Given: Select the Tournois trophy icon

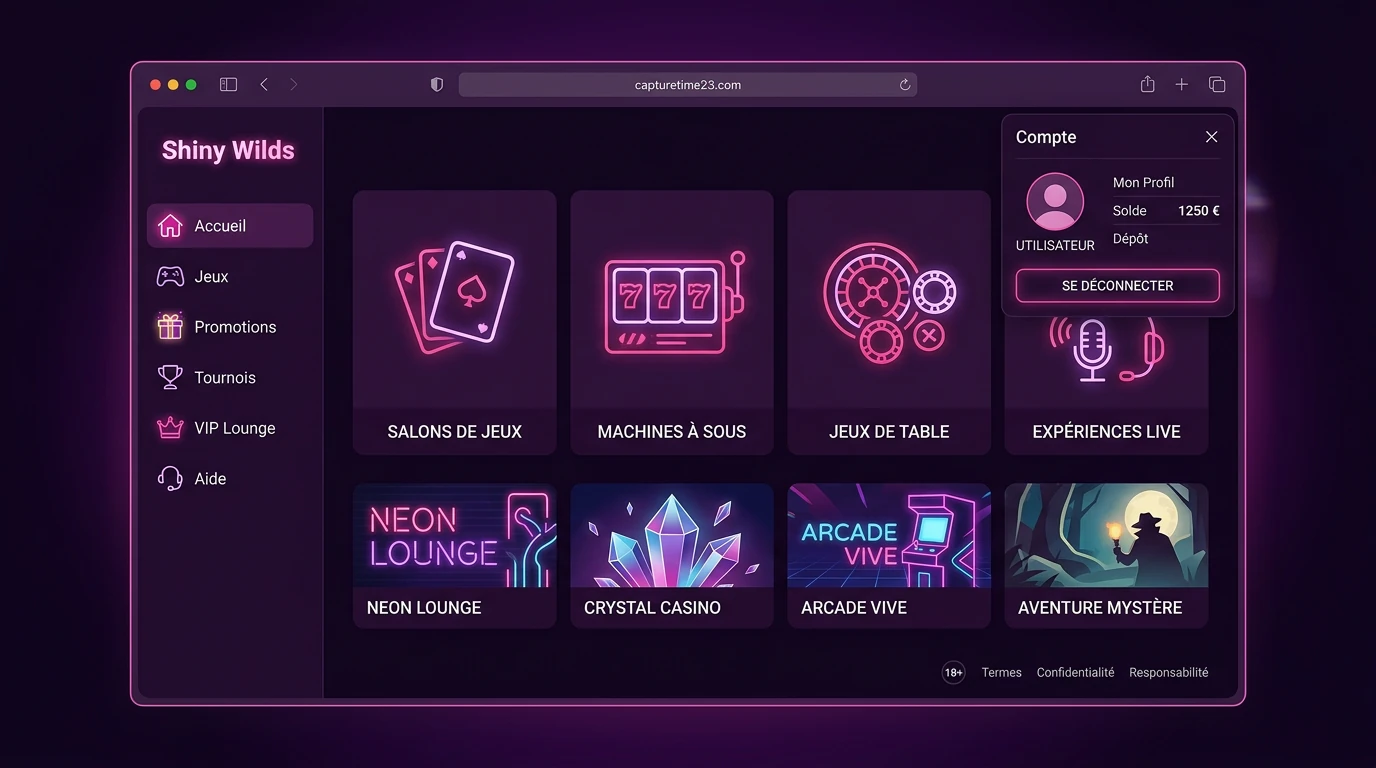Looking at the screenshot, I should 170,377.
